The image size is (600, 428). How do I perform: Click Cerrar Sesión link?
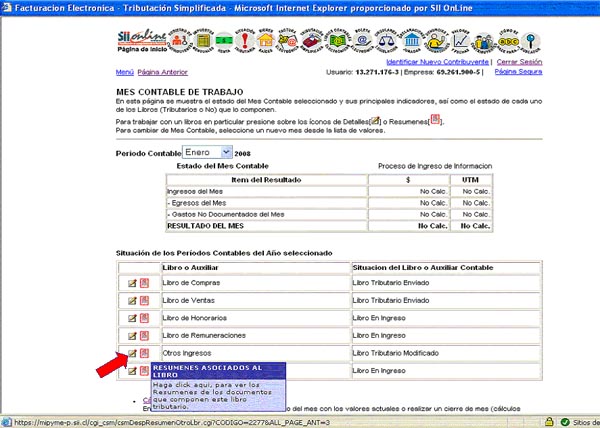pyautogui.click(x=519, y=62)
